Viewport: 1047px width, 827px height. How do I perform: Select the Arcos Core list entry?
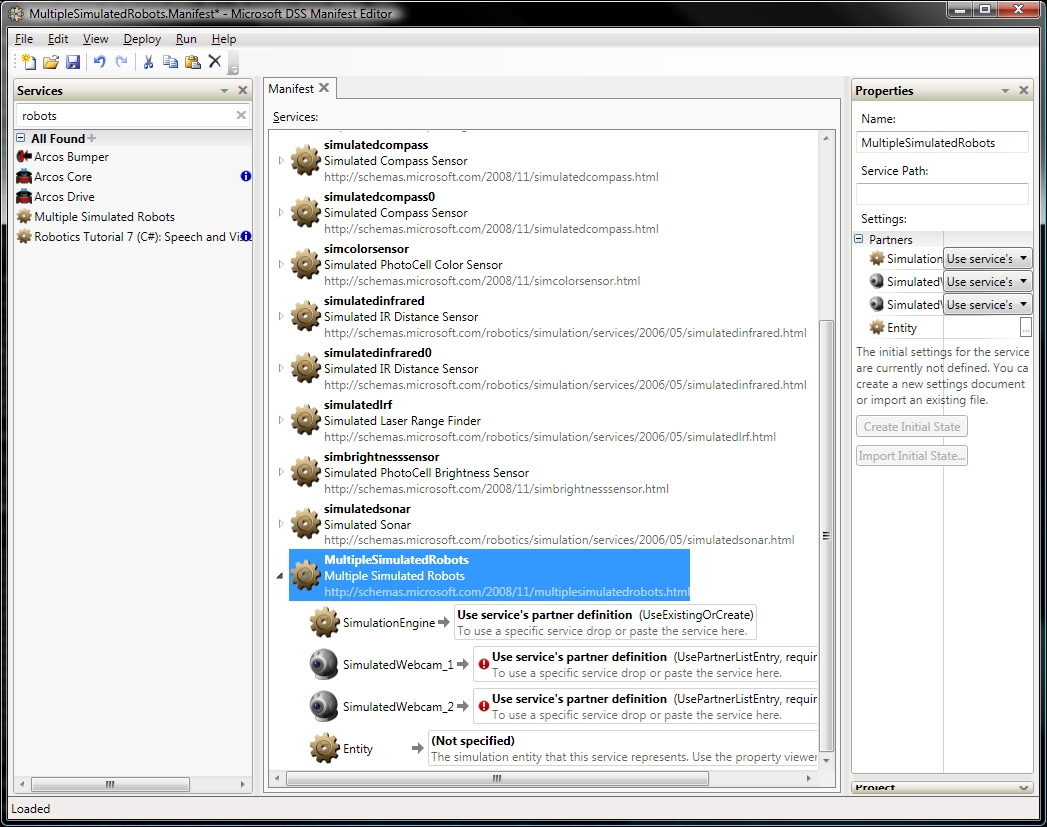click(x=63, y=176)
